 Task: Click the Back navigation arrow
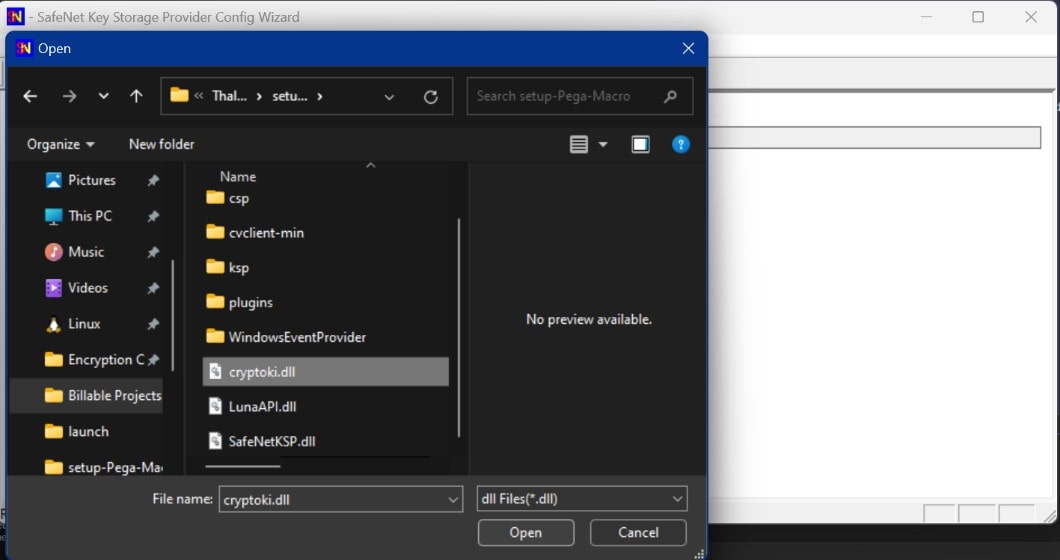[x=30, y=96]
